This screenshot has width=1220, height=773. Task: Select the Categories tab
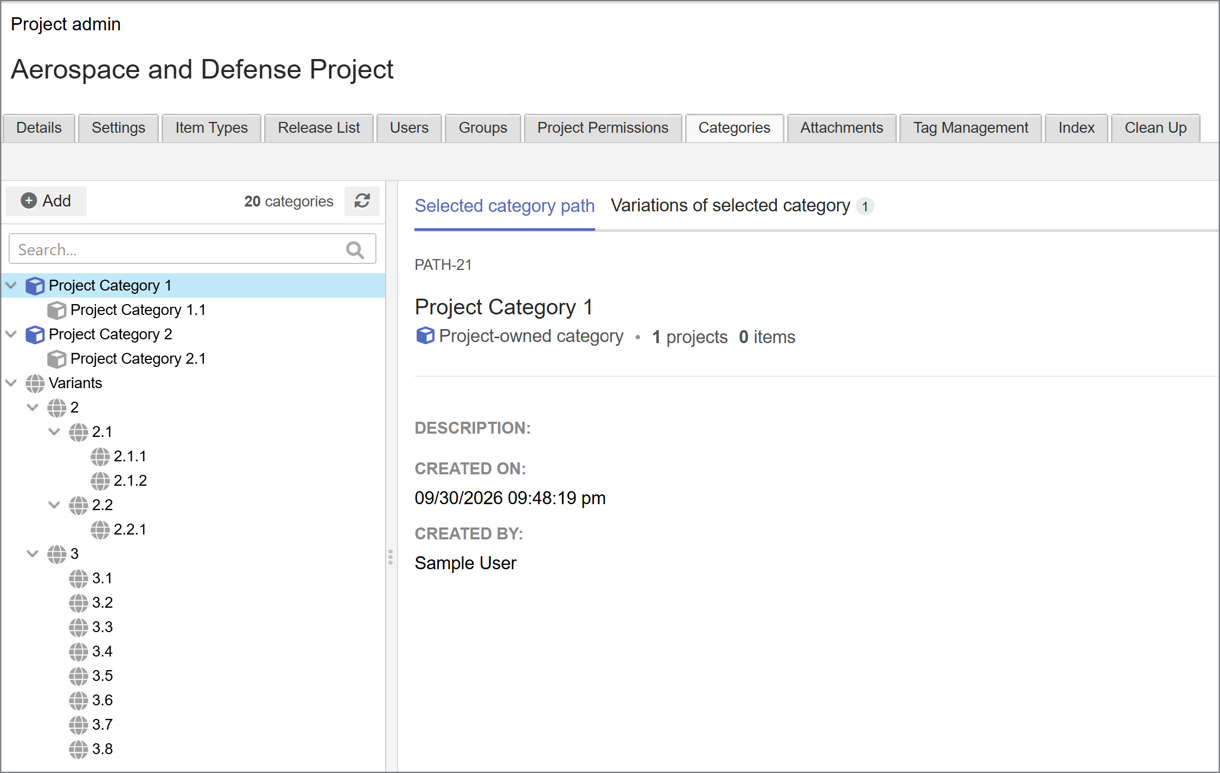tap(734, 128)
